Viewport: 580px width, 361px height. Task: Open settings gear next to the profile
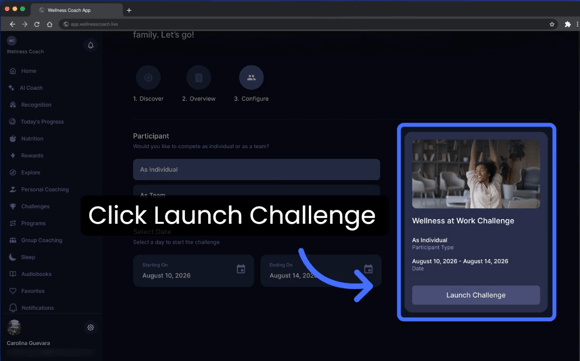pyautogui.click(x=91, y=327)
